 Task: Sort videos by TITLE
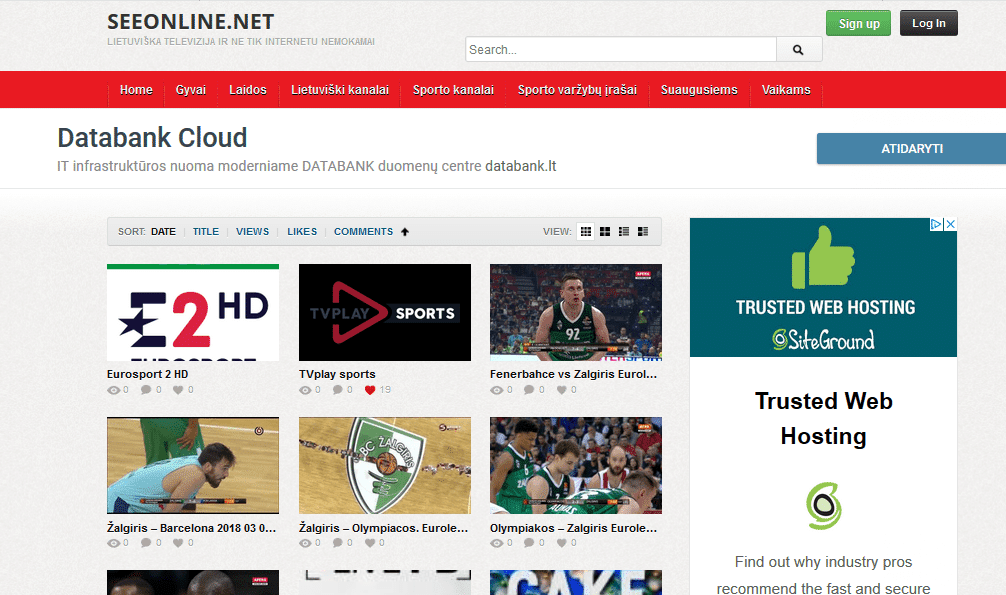[206, 232]
